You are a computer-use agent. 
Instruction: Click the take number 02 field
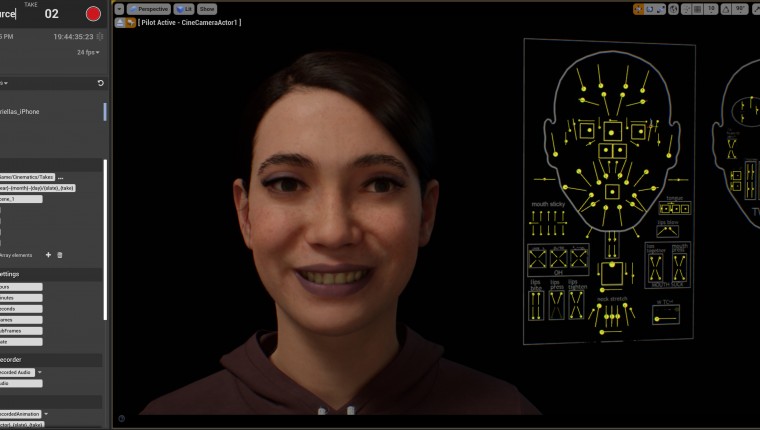click(x=52, y=14)
